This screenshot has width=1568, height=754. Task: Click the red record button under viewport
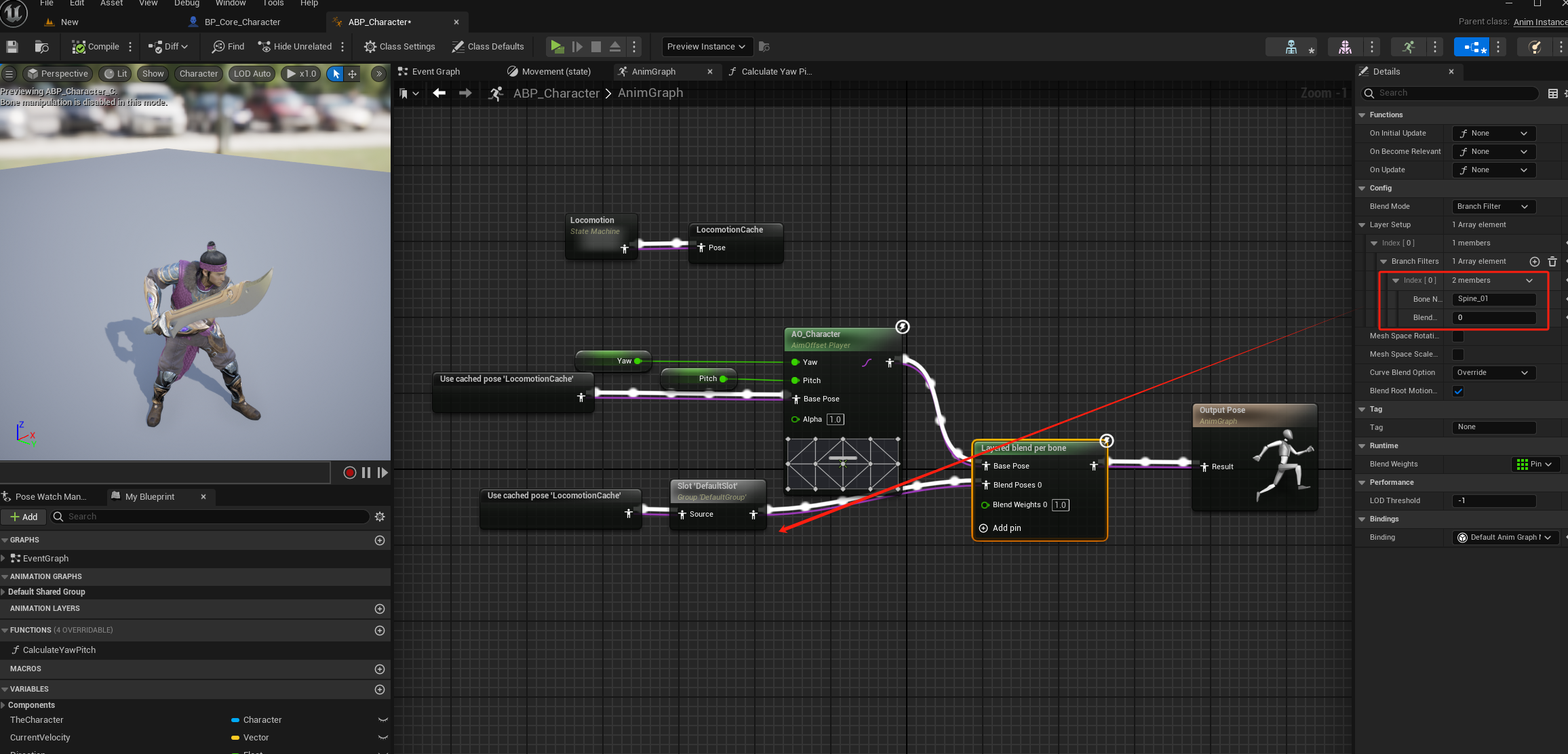coord(349,473)
